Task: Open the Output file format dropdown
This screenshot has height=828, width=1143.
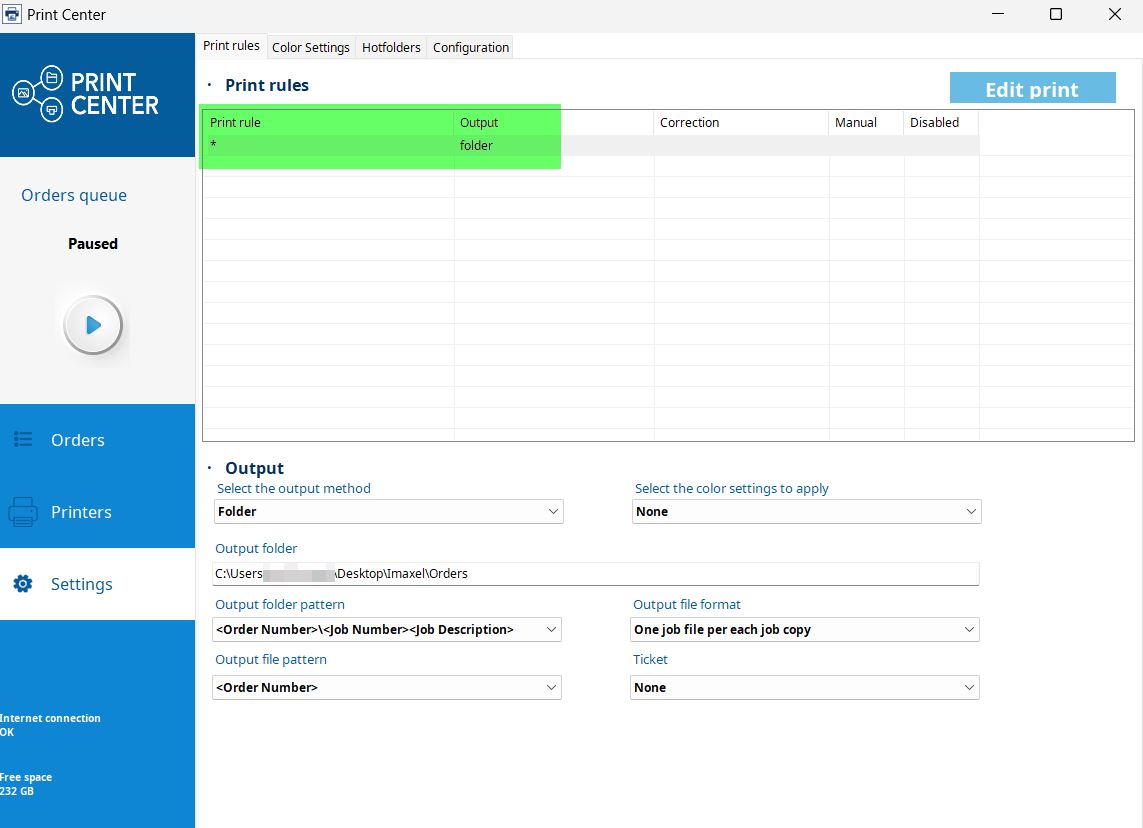Action: click(805, 629)
